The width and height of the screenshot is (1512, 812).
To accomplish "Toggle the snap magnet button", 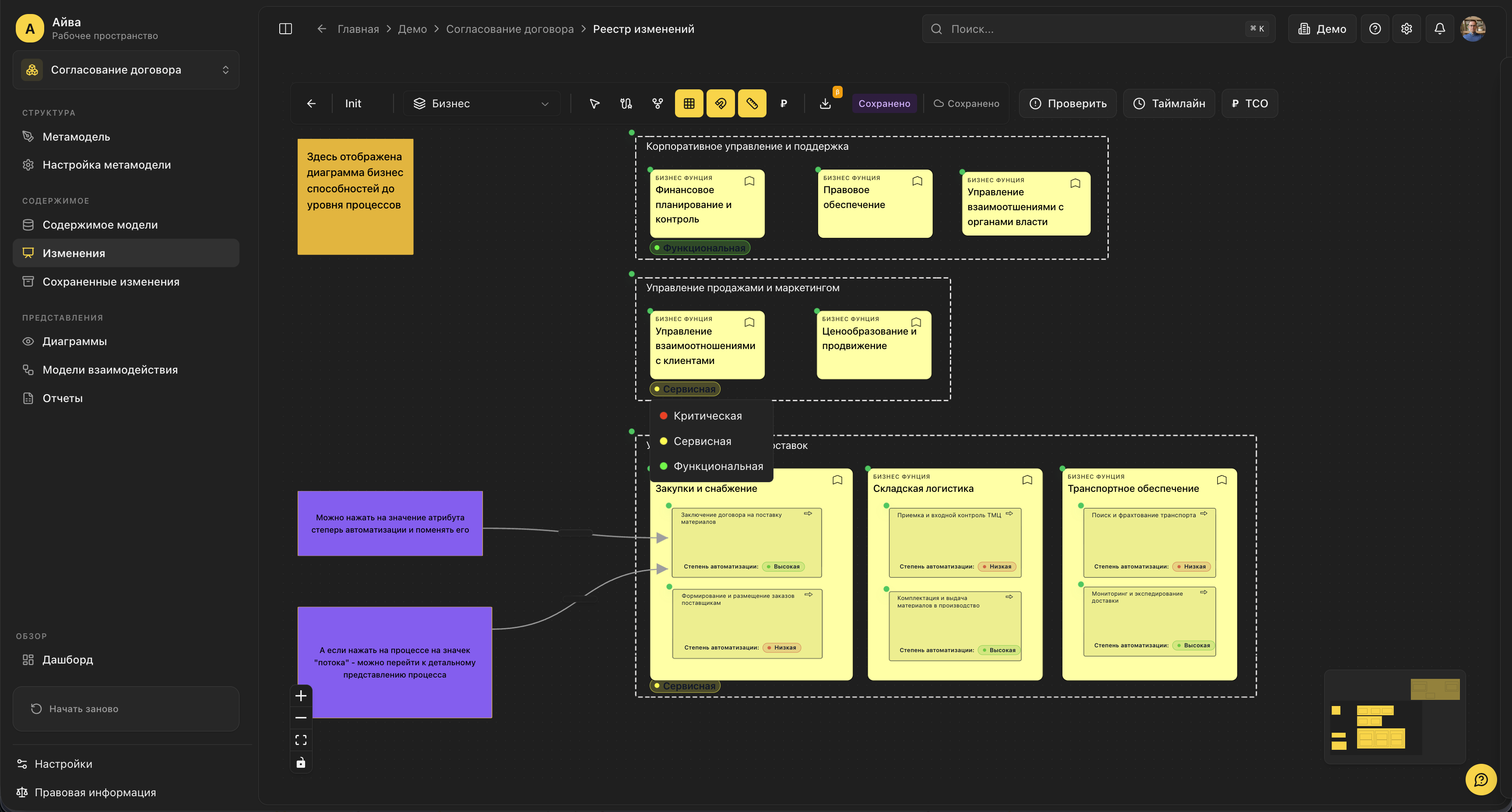I will [x=721, y=103].
